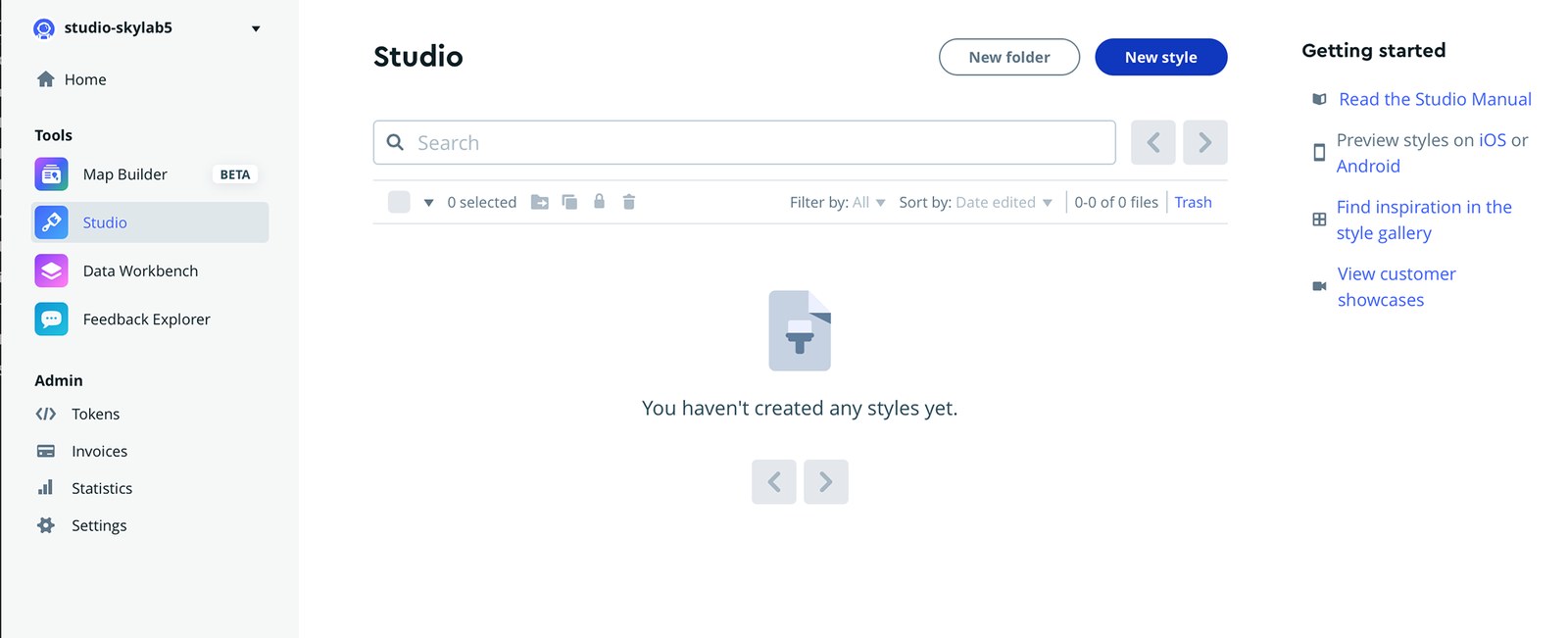Click the Feedback Explorer chat icon
Image resolution: width=1568 pixels, height=638 pixels.
coord(52,319)
